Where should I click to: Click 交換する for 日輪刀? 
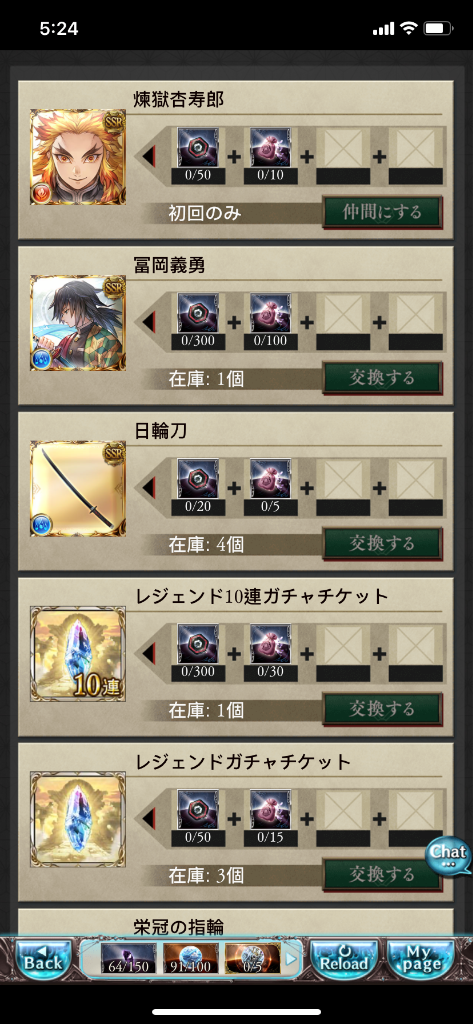pyautogui.click(x=383, y=543)
